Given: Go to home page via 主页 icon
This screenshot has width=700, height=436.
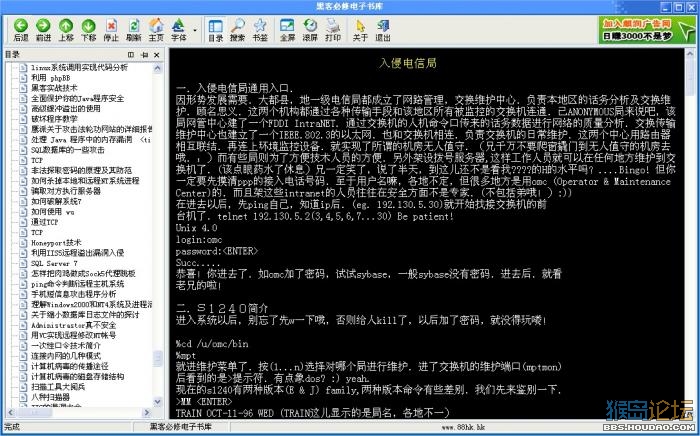Looking at the screenshot, I should click(156, 30).
